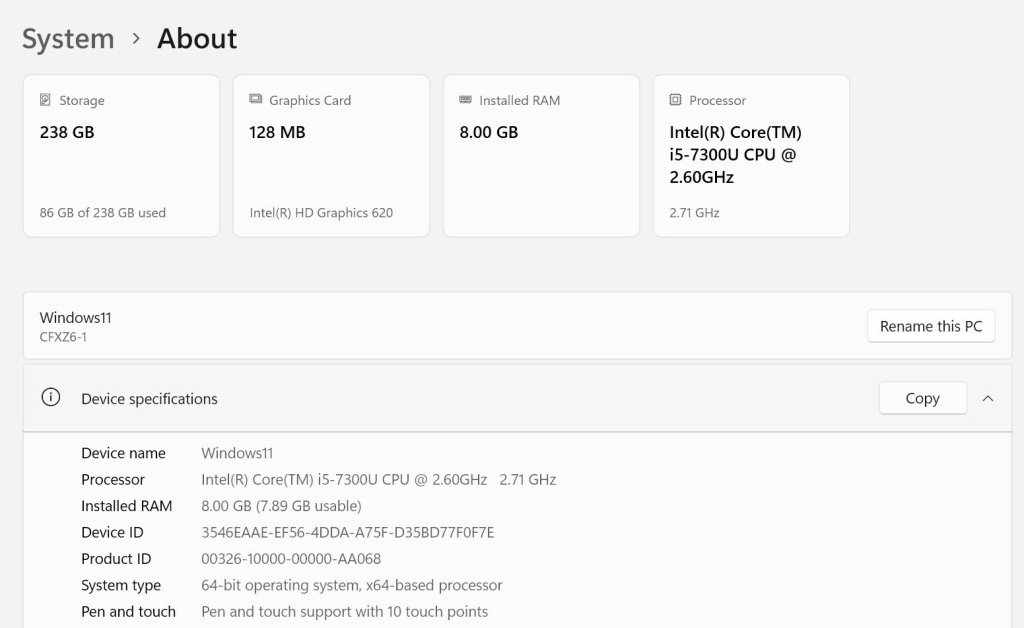Click the Device specifications info icon

(x=51, y=398)
